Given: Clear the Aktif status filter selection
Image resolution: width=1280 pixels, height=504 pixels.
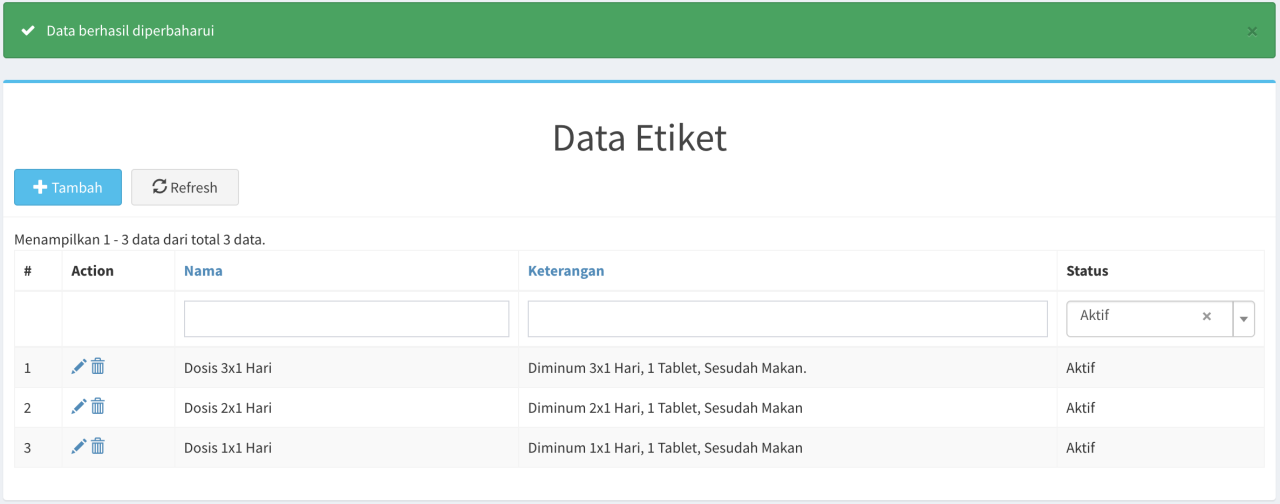Looking at the screenshot, I should (1206, 316).
